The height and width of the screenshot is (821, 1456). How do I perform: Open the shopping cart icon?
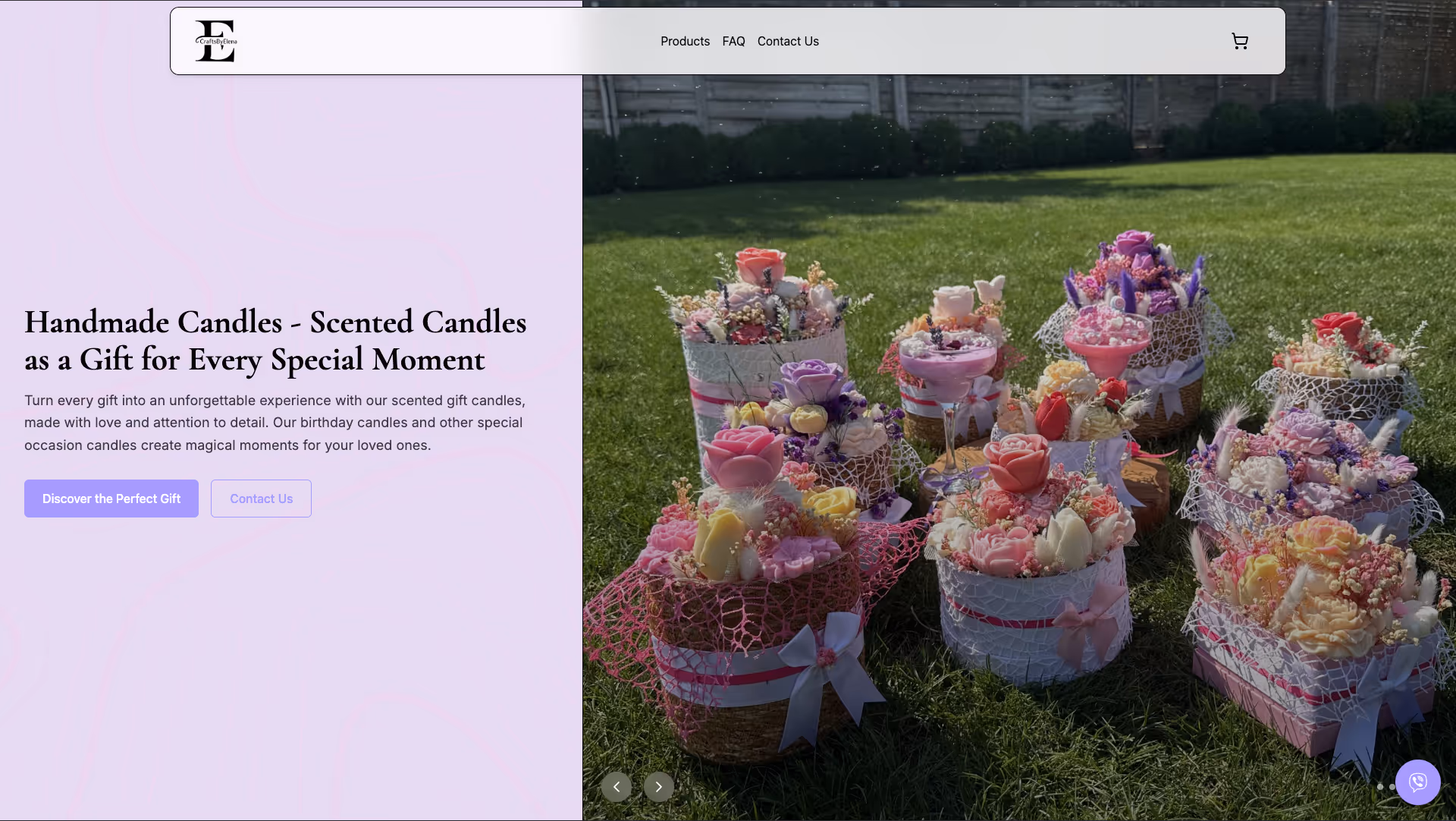1240,42
